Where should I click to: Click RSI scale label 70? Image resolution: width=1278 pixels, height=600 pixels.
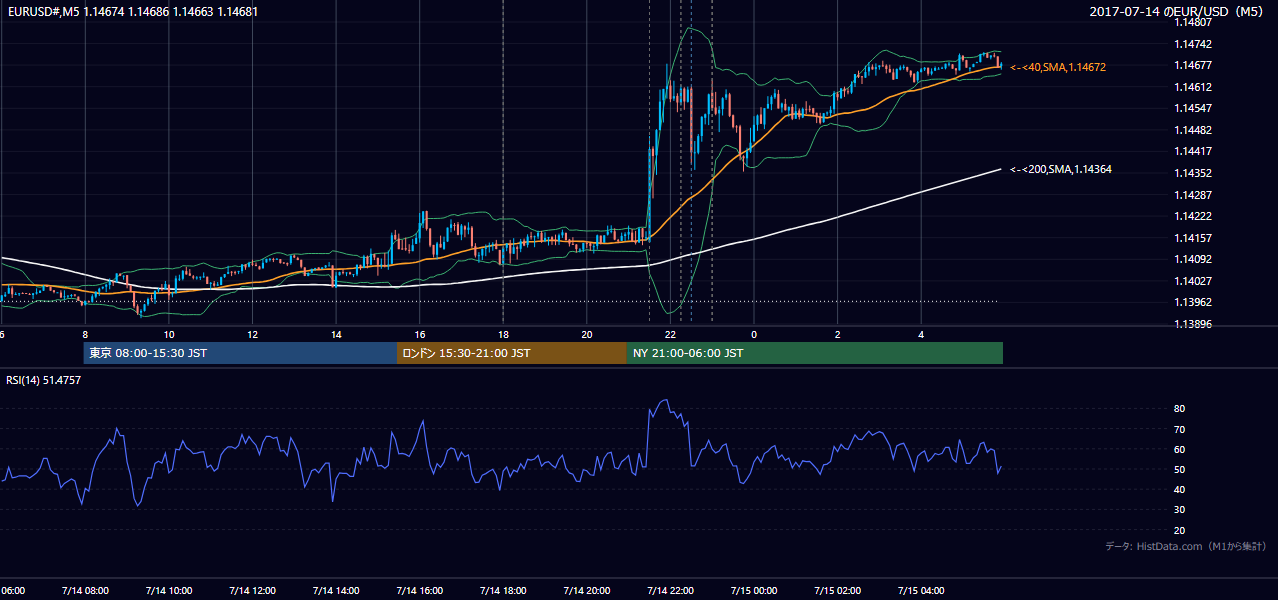pos(1179,429)
